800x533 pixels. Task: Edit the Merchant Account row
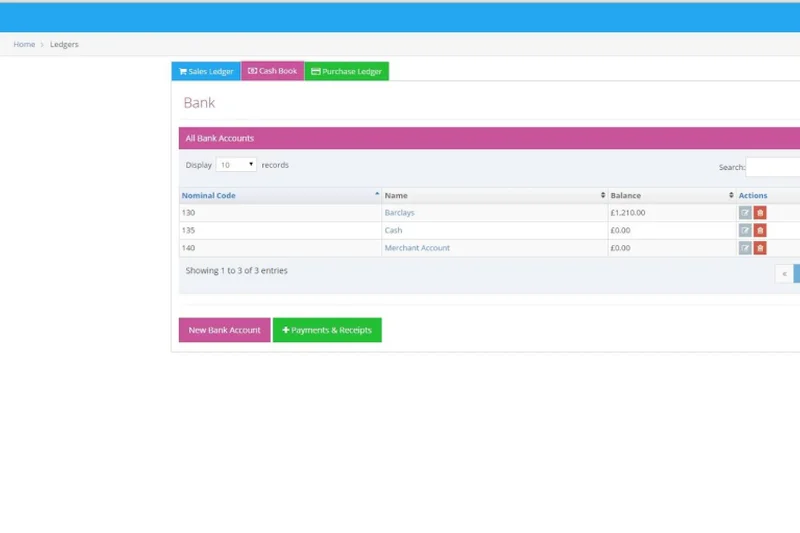(745, 248)
